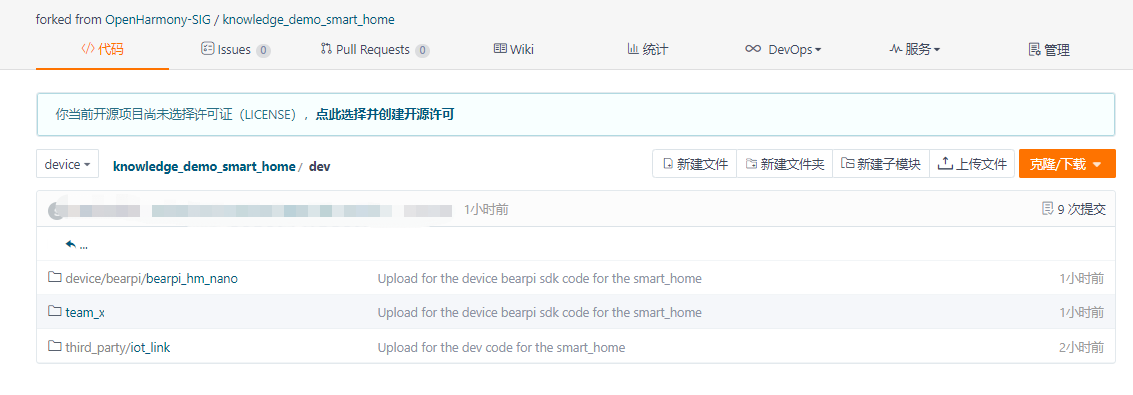Create a new folder with 新建文件夹
Viewport: 1133px width, 395px height.
click(x=785, y=164)
